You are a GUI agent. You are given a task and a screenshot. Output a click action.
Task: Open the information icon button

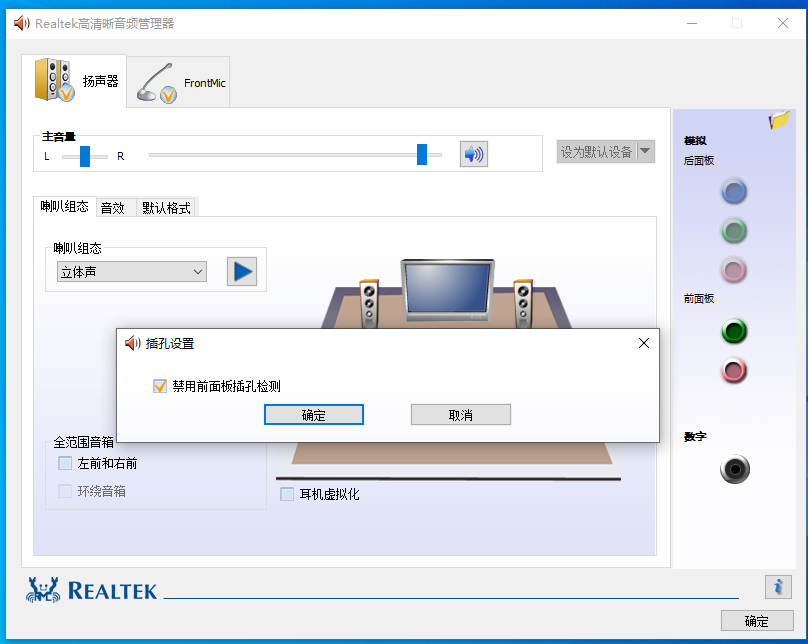click(778, 587)
